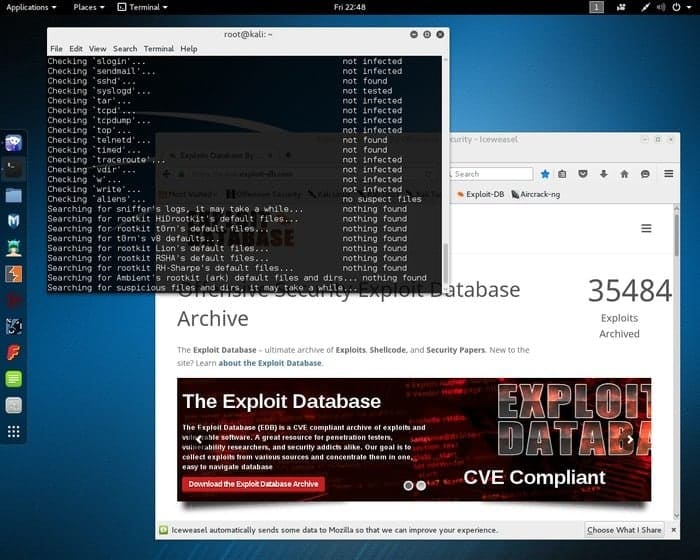
Task: Open Iceweasel hamburger menu in toolbar
Action: coord(668,174)
